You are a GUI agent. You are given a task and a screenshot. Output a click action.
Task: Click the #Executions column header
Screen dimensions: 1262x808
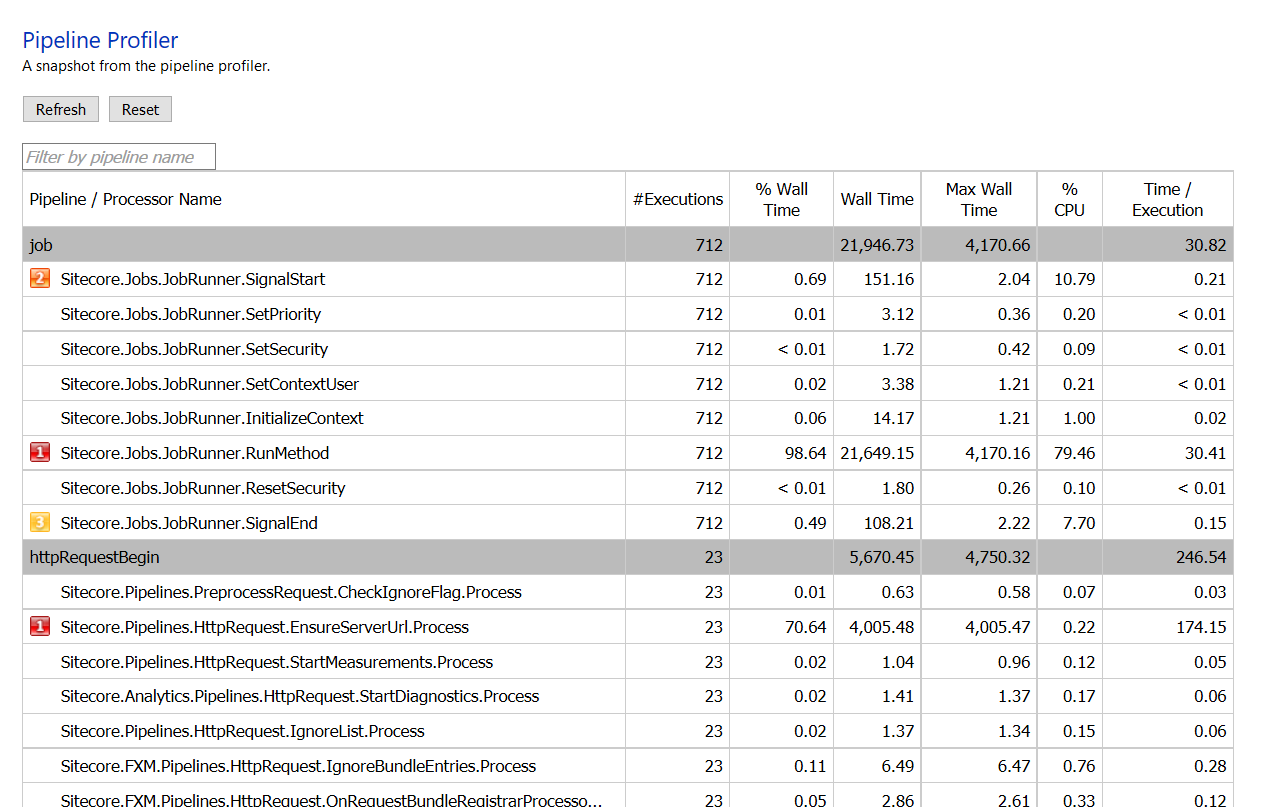click(678, 199)
